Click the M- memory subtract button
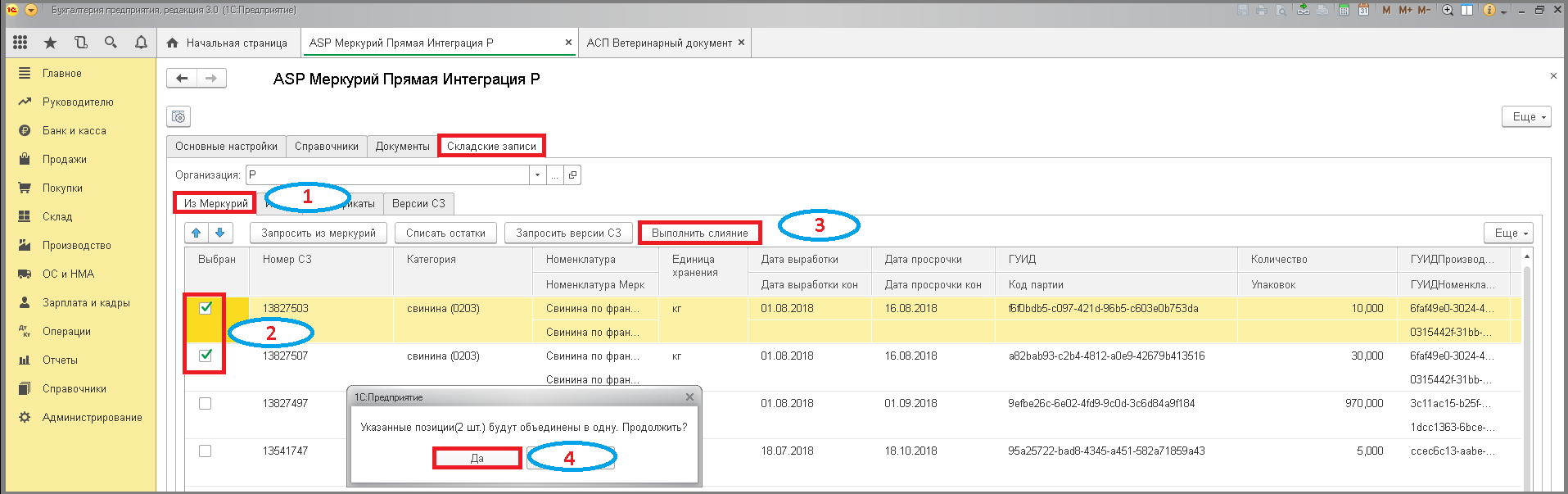This screenshot has height=494, width=1568. click(x=1425, y=10)
